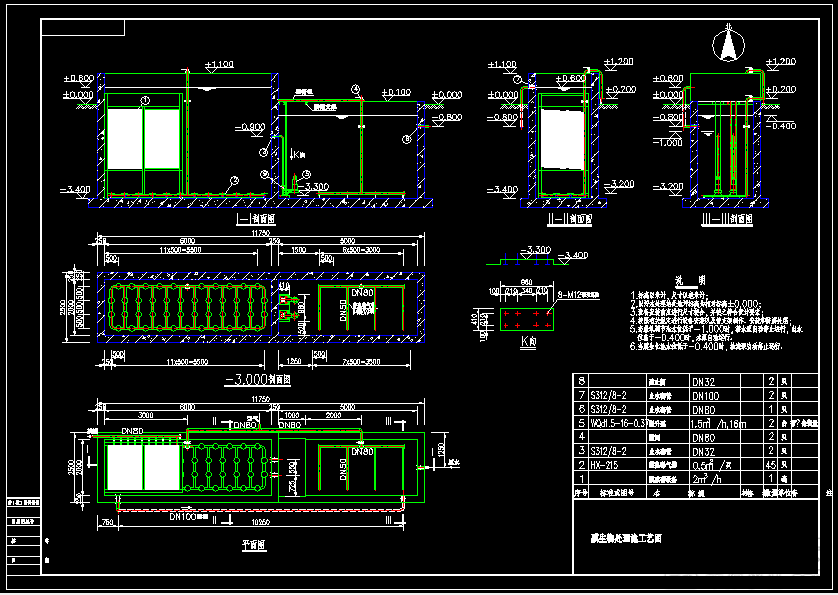Click the -3.400 elevation in section II-II

click(502, 189)
